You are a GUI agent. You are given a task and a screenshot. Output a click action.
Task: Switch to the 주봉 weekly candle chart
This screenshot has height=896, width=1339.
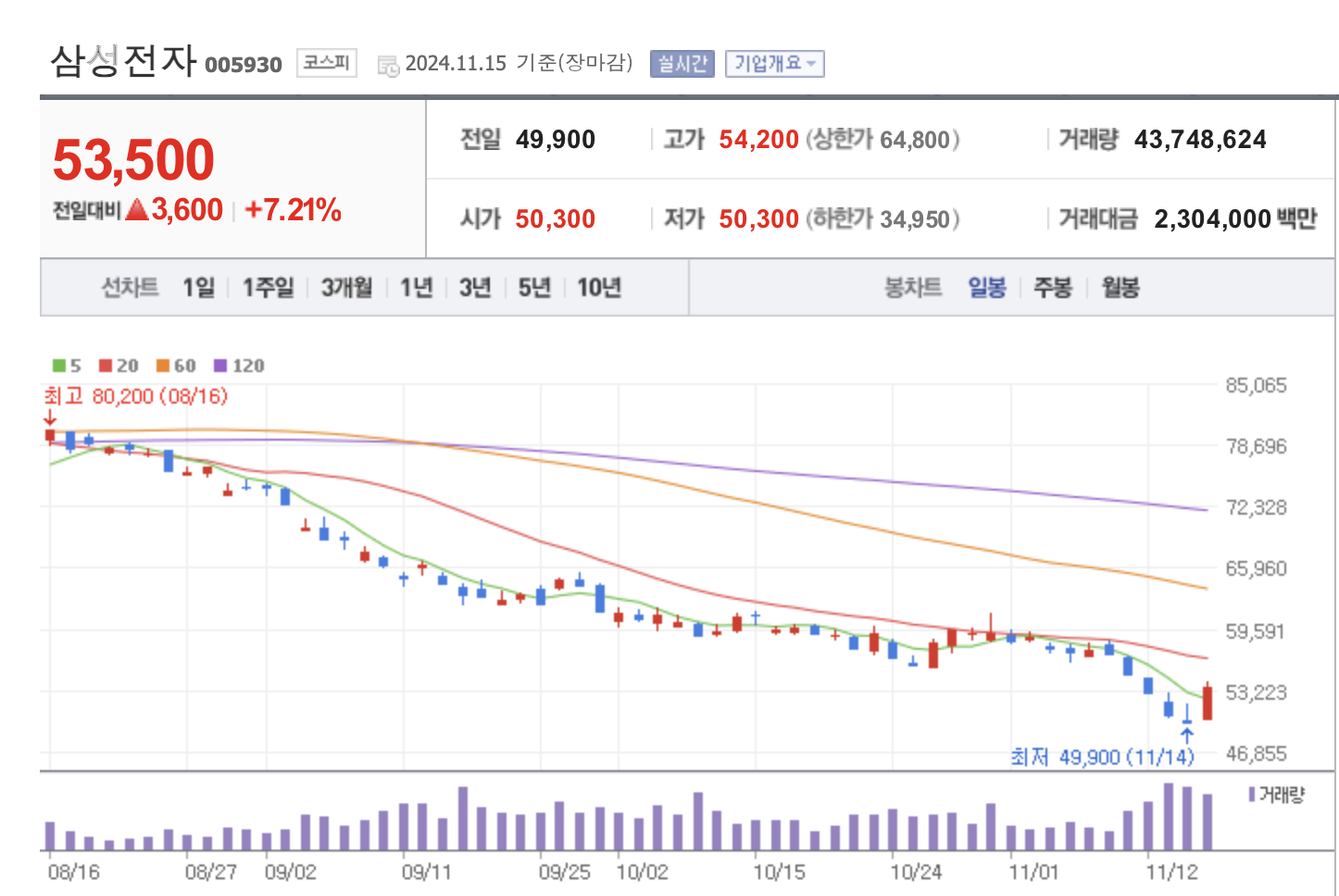pos(1052,288)
